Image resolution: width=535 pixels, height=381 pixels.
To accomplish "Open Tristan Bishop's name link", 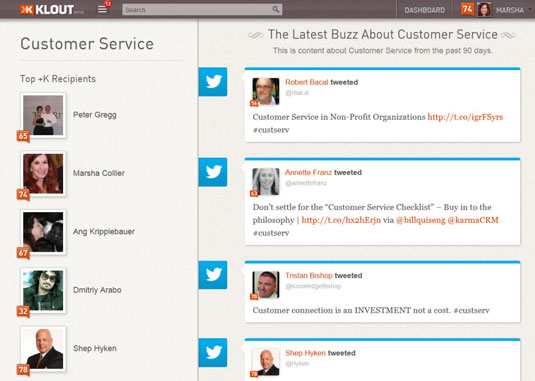I will click(309, 275).
